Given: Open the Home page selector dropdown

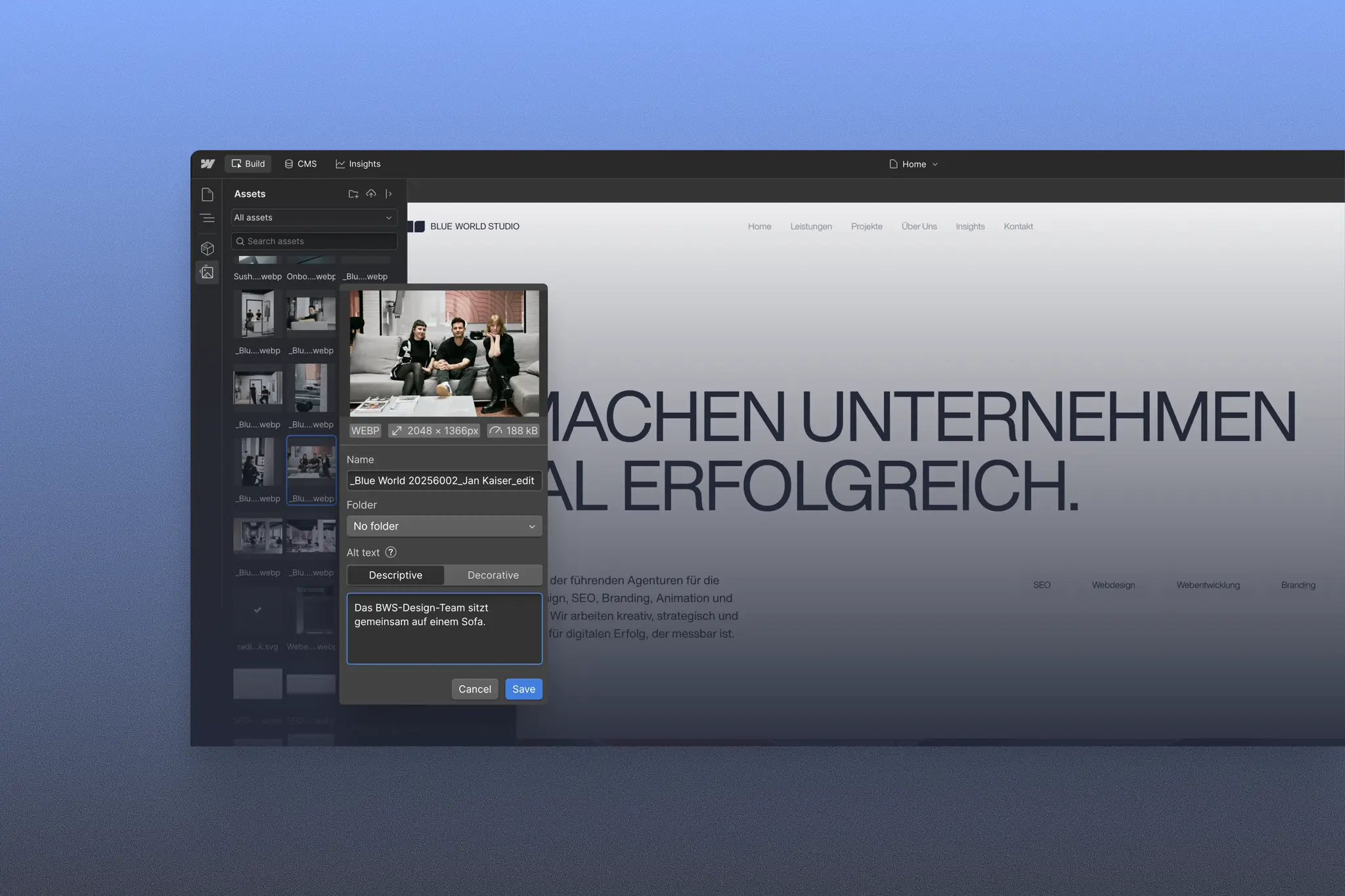Looking at the screenshot, I should (x=914, y=164).
